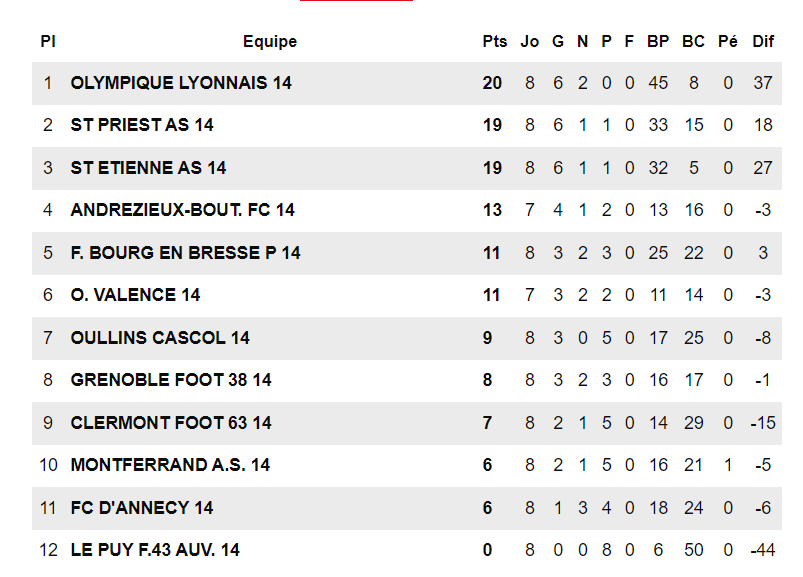Viewport: 803px width, 577px height.
Task: Select the Jo column header
Action: pos(530,41)
